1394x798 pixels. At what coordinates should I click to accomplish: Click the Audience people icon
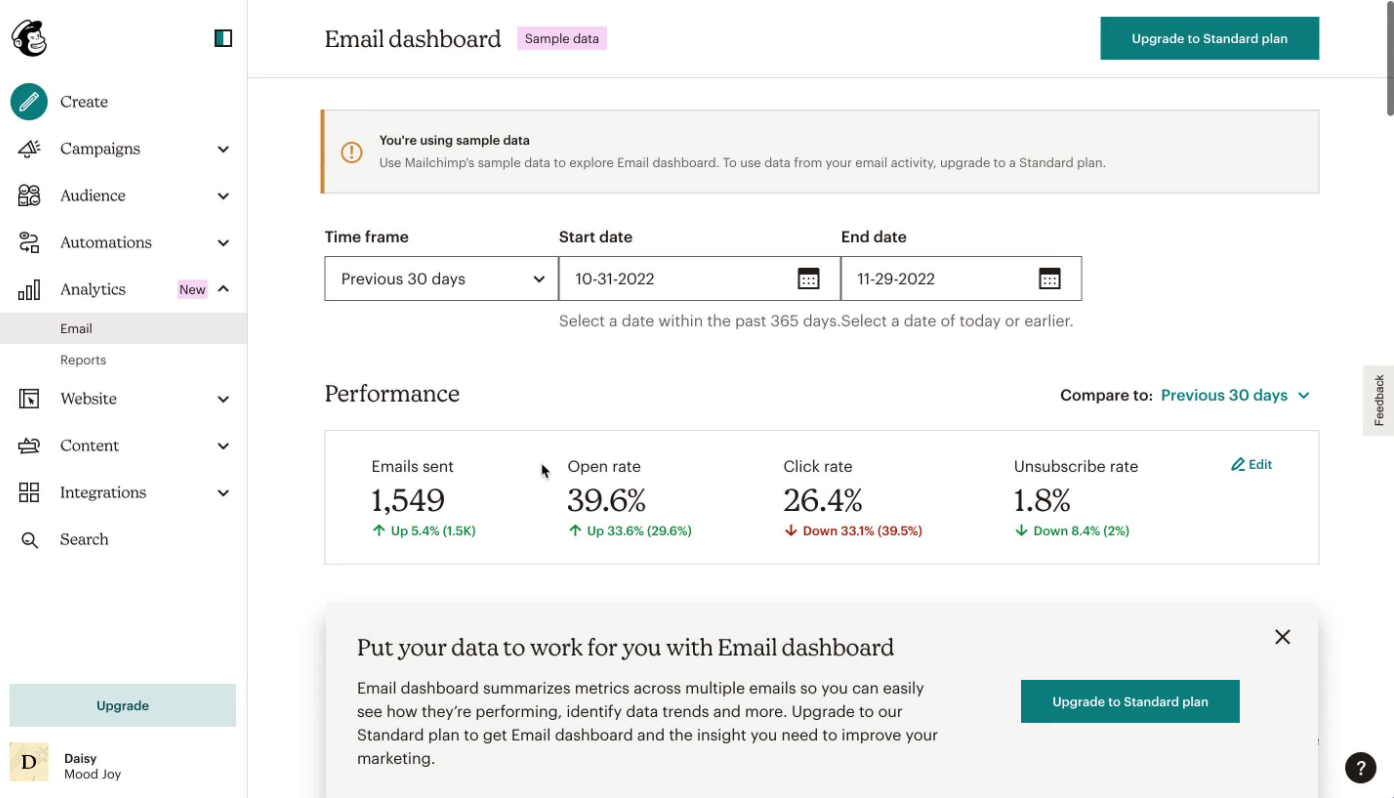pyautogui.click(x=29, y=196)
